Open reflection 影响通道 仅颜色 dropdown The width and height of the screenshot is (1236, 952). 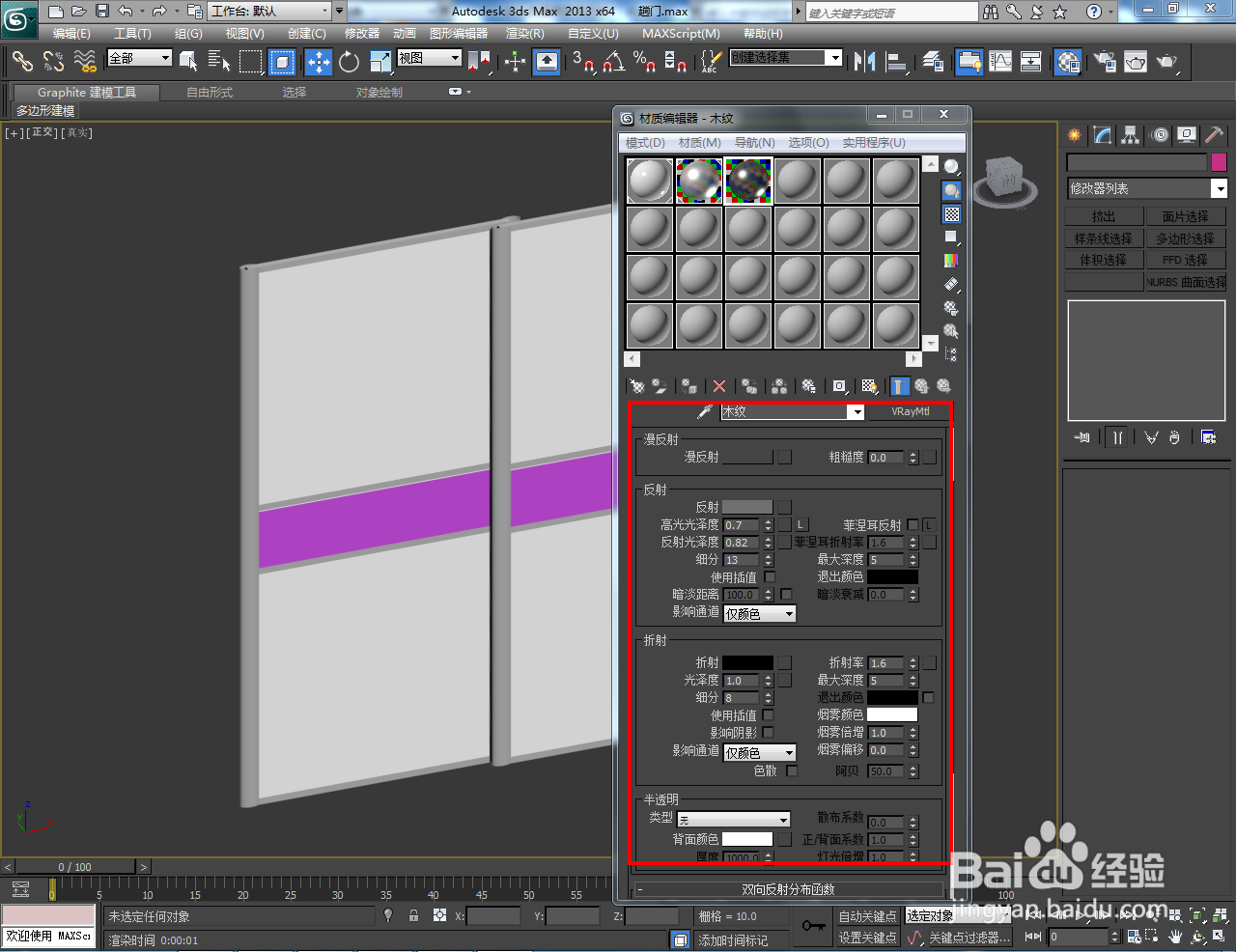coord(759,614)
